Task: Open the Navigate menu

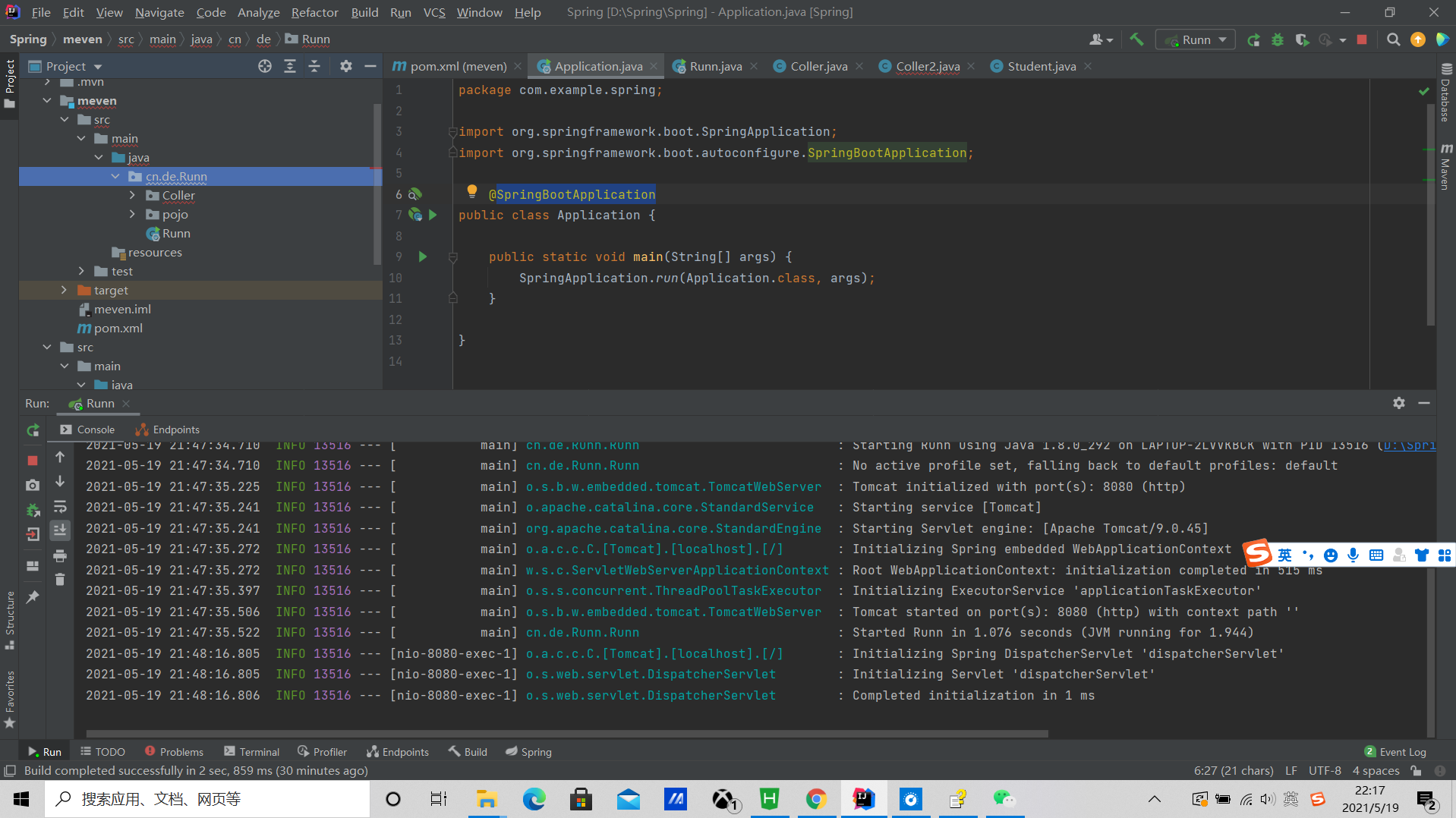Action: pos(159,12)
